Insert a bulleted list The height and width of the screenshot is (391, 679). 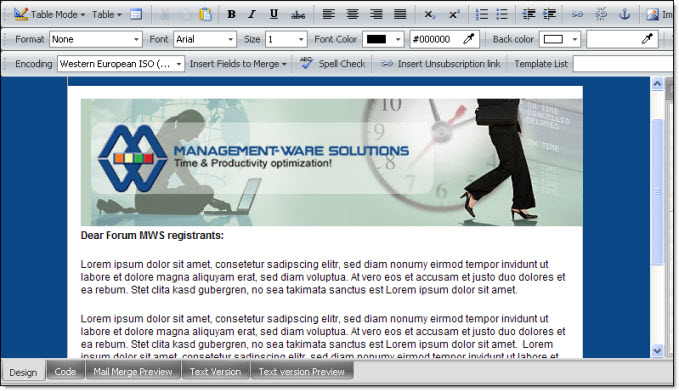pyautogui.click(x=501, y=14)
